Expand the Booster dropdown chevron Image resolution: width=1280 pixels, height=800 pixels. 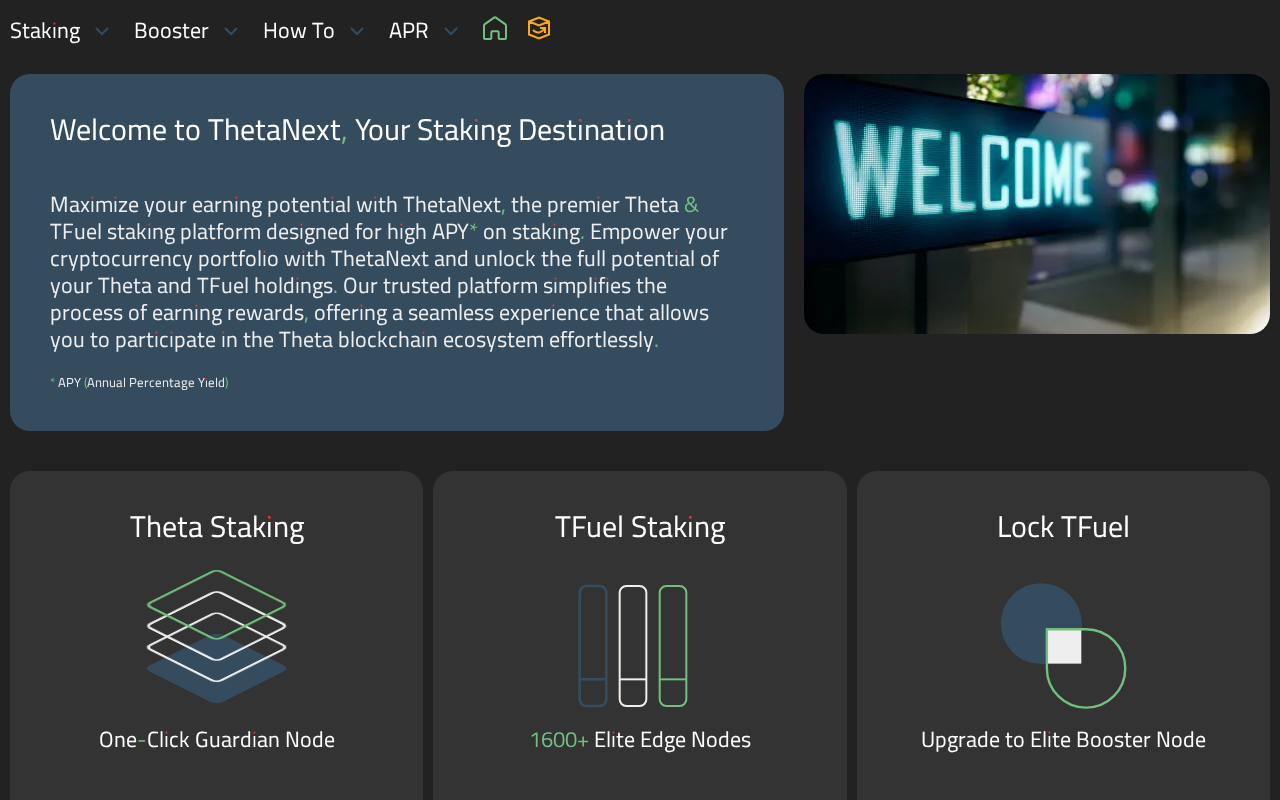point(231,32)
